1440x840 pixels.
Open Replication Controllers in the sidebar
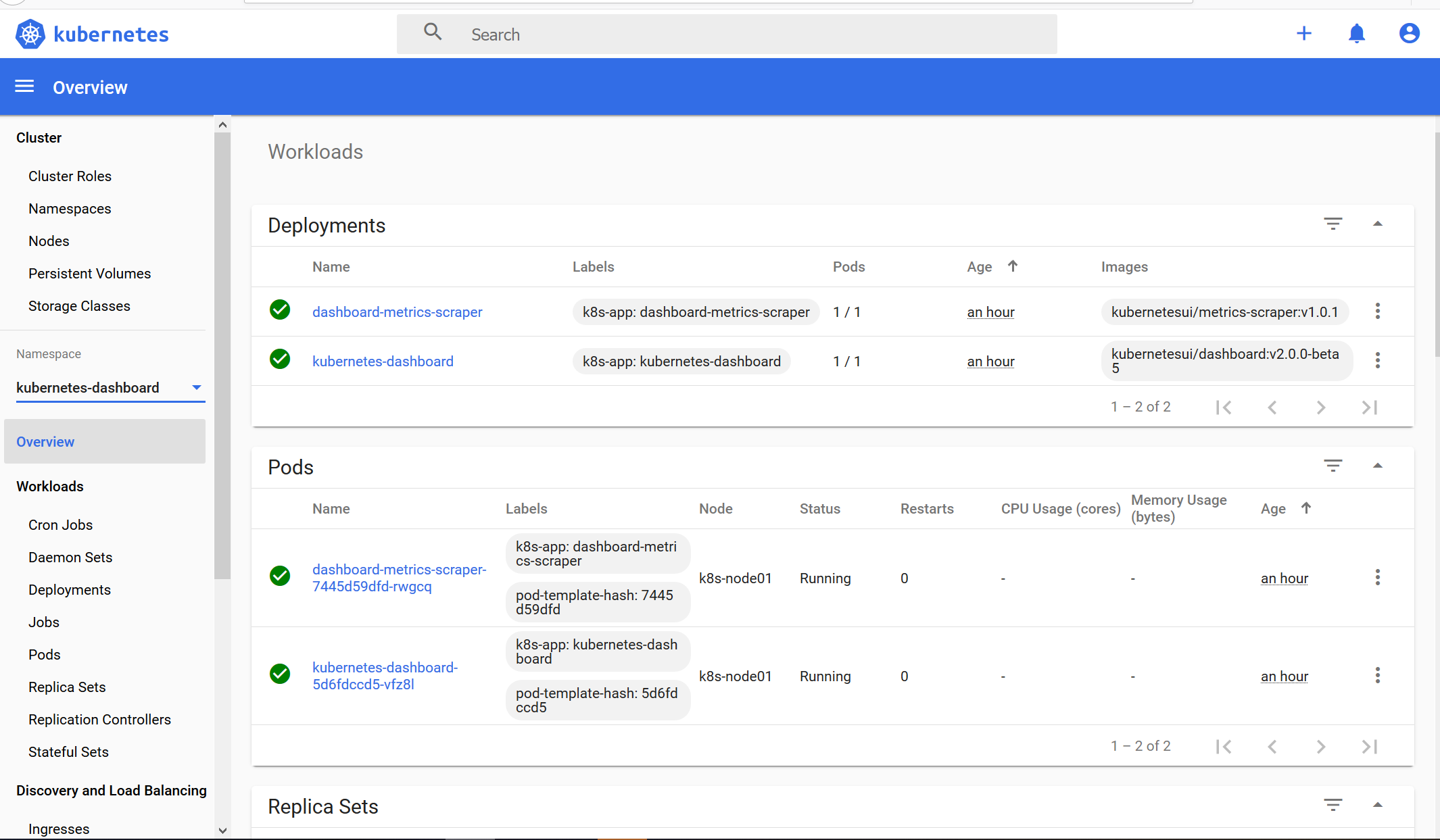[99, 719]
